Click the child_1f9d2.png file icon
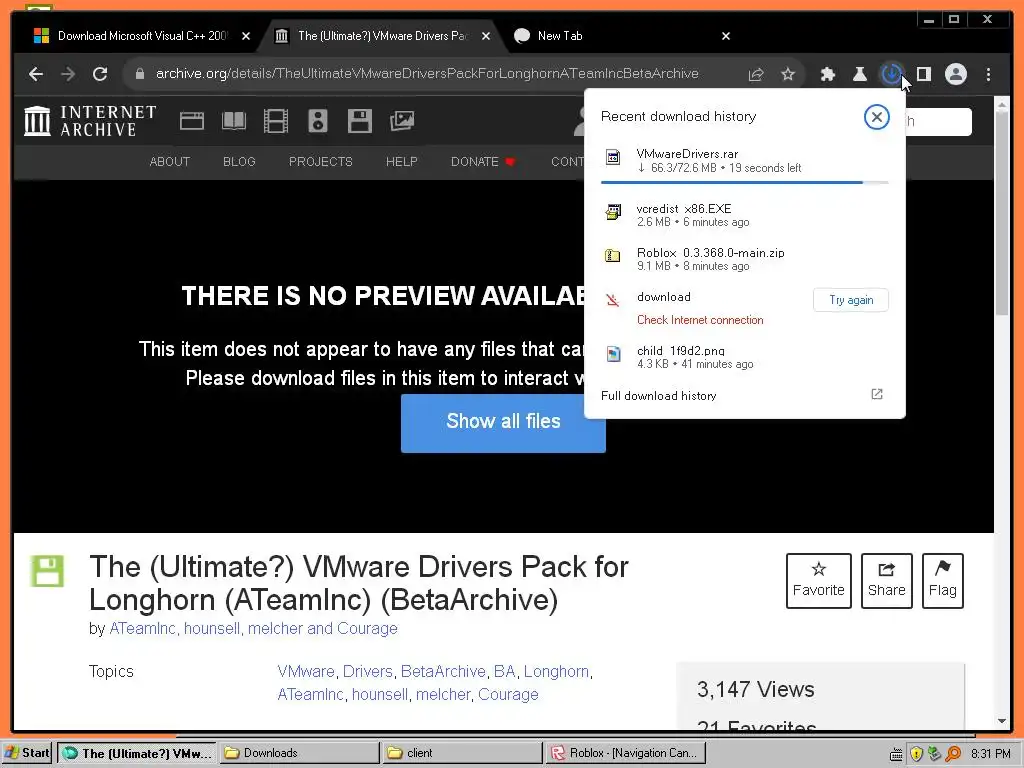 613,354
